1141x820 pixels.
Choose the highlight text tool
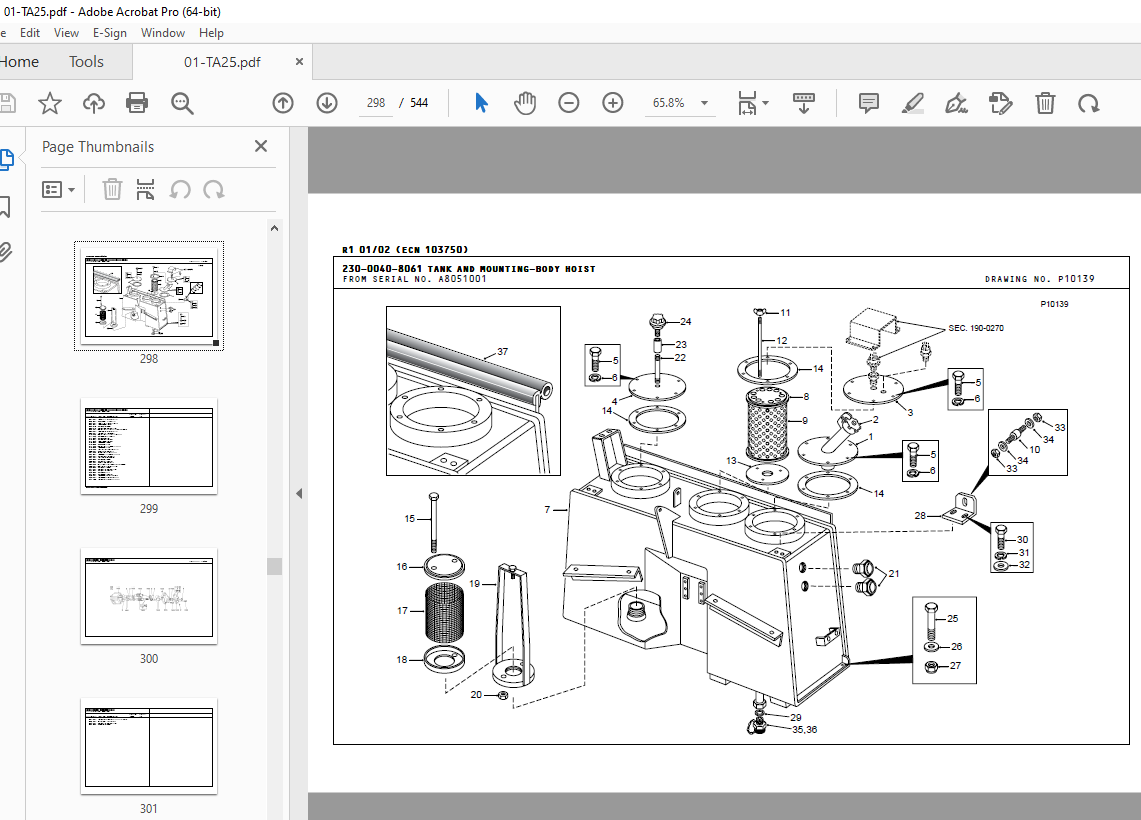(x=913, y=103)
